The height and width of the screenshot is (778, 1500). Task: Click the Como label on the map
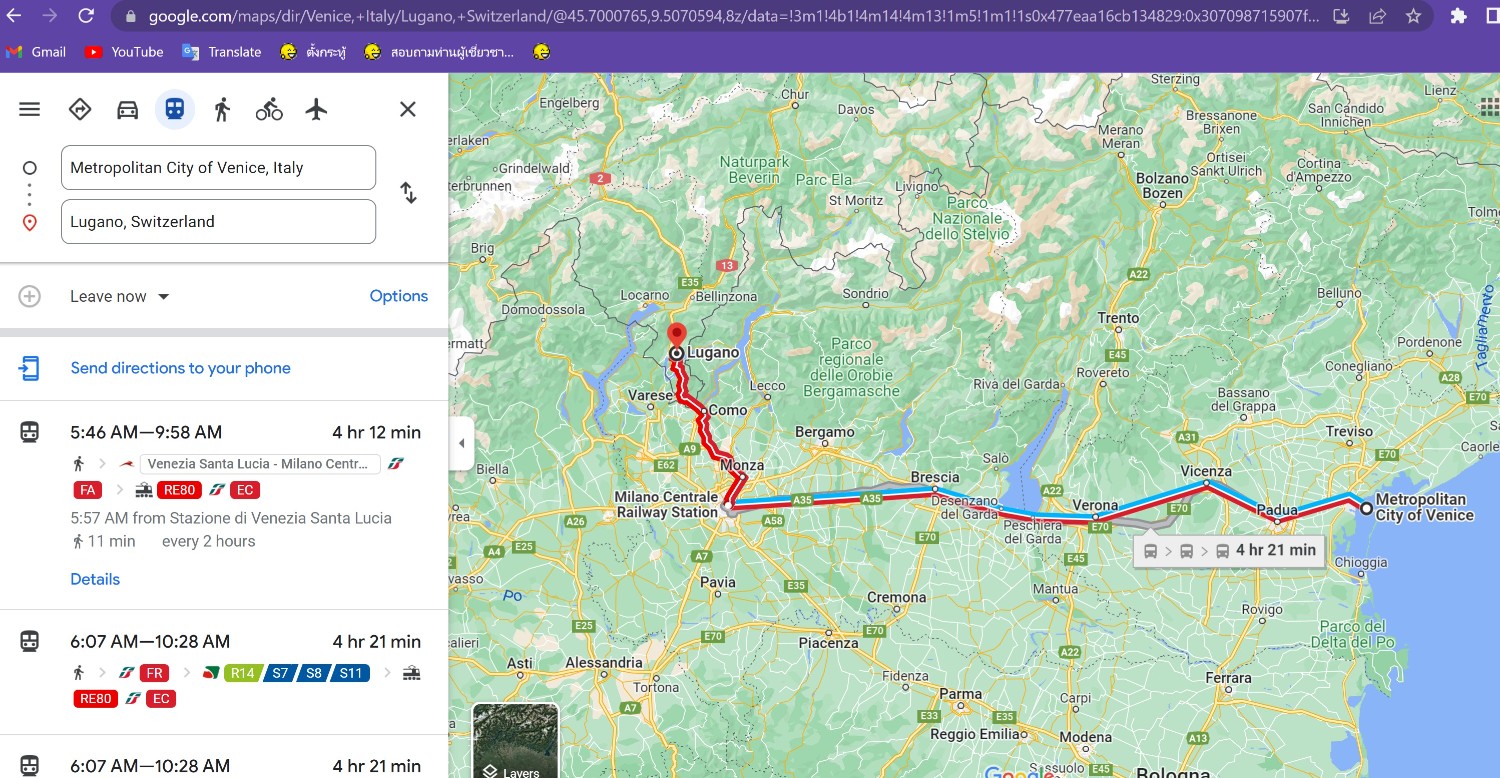(728, 410)
